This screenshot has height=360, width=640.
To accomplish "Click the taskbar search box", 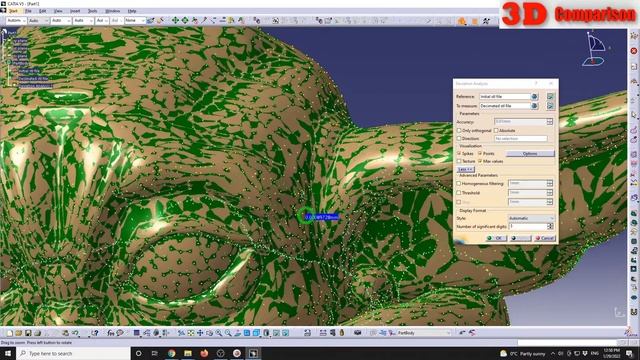I will tap(73, 353).
